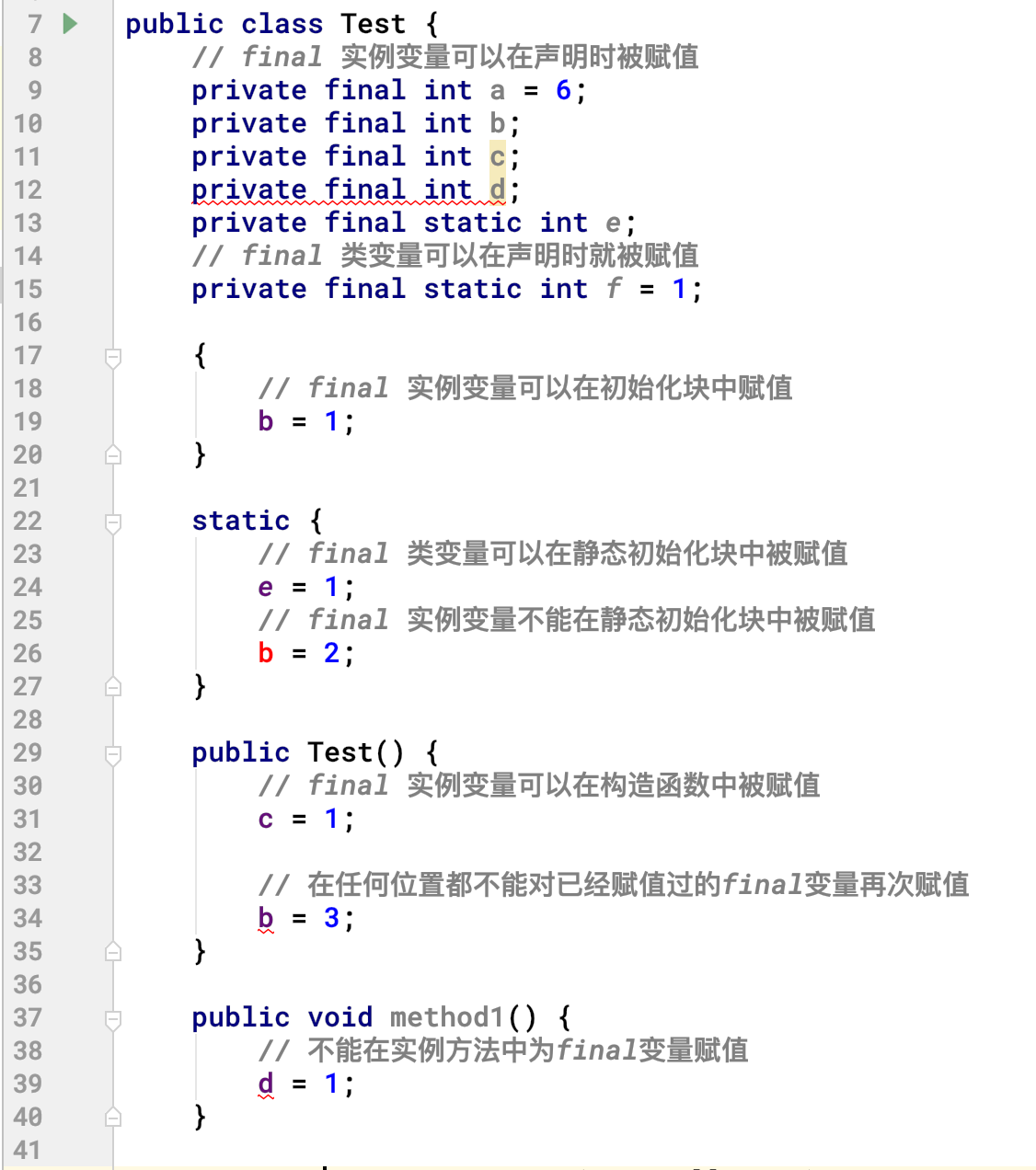
Task: Click 'b = 1;' in the initializer block
Action: click(x=306, y=421)
